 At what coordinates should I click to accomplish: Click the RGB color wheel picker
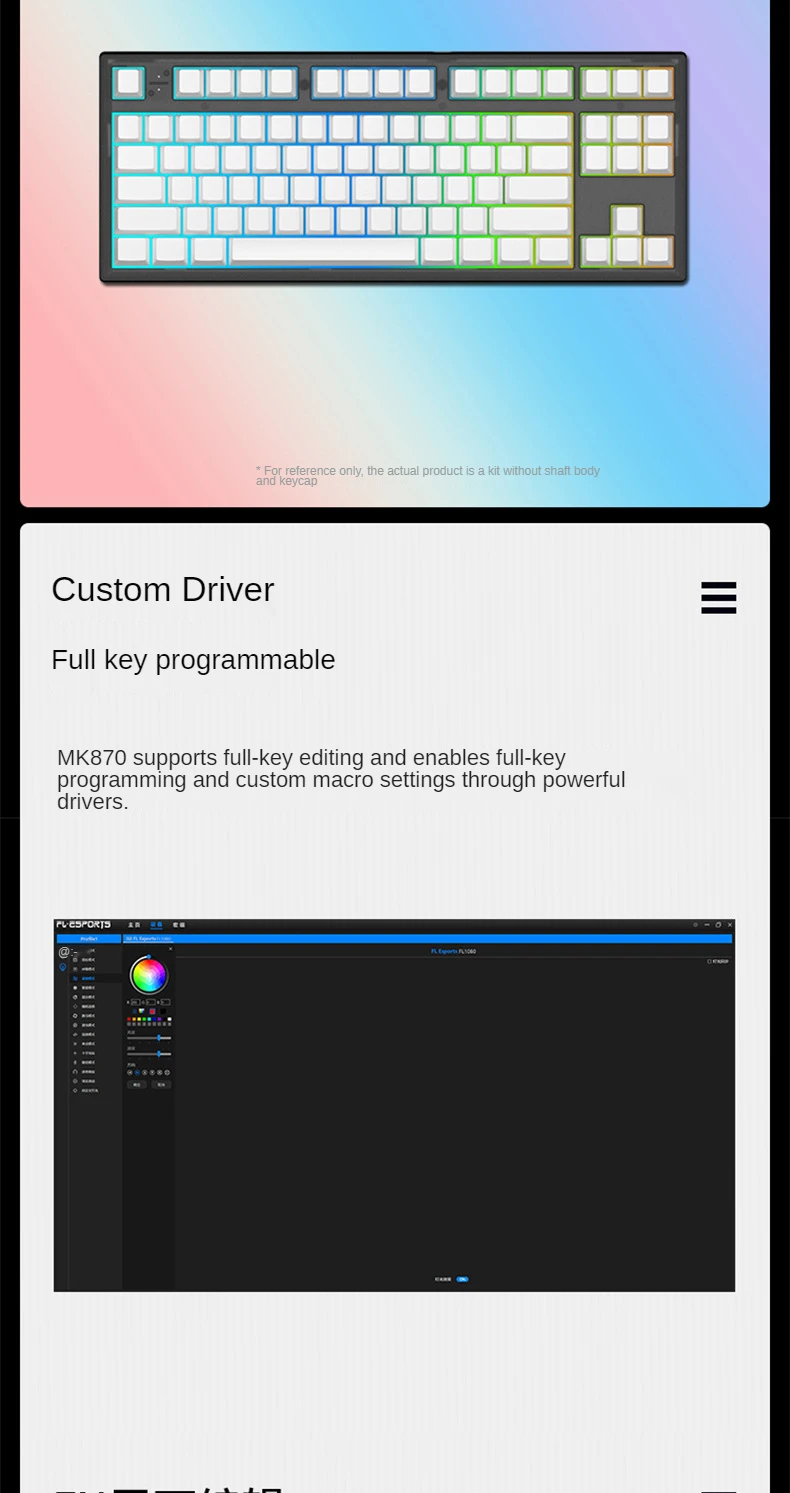tap(149, 975)
